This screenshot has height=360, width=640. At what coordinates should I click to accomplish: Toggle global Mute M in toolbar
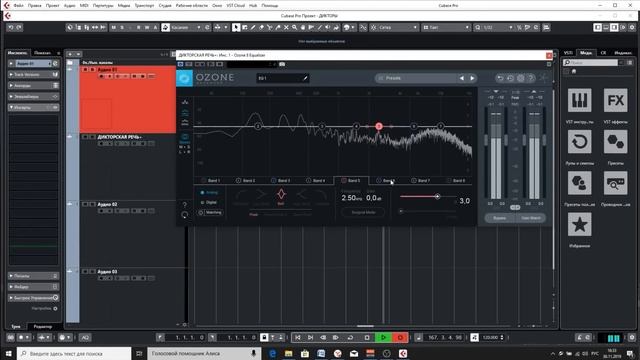(113, 27)
